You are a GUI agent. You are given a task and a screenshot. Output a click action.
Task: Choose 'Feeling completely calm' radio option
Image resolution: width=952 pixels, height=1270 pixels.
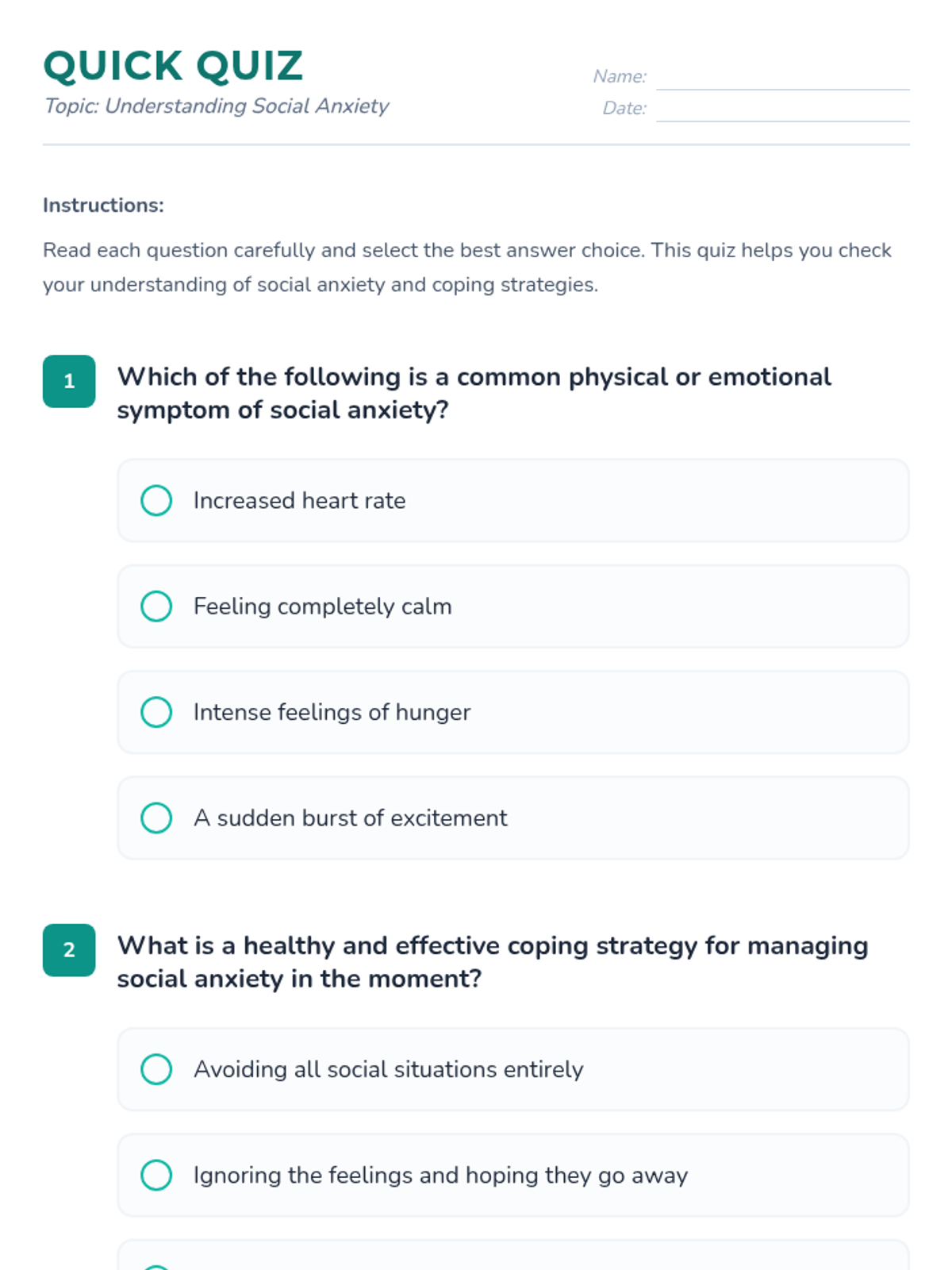tap(156, 606)
